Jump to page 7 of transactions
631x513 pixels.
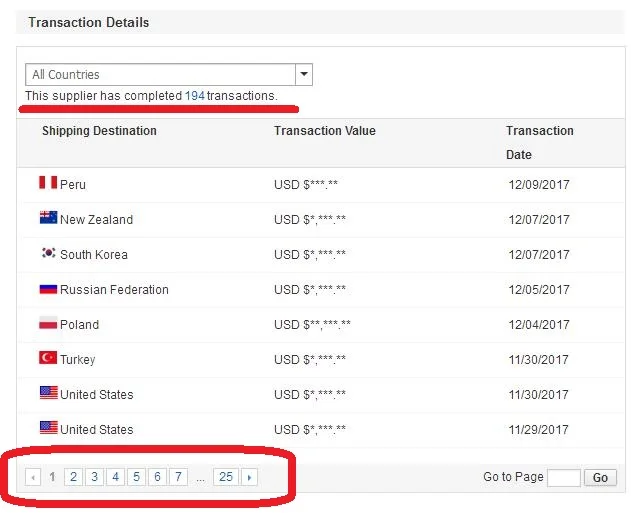[x=178, y=478]
